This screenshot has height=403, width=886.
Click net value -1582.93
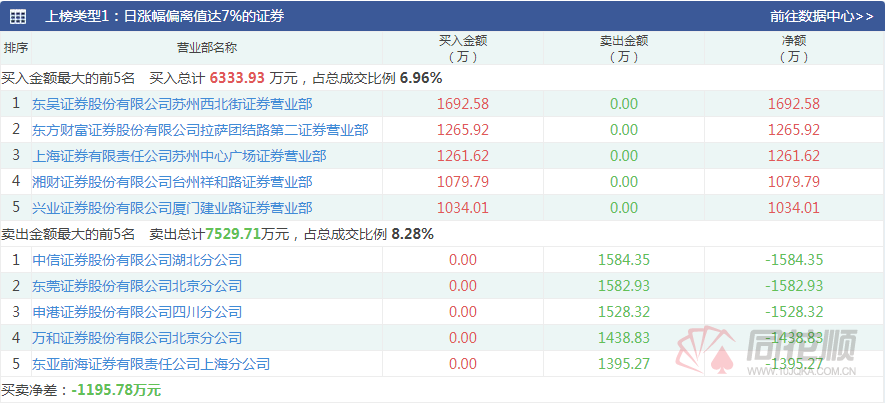(794, 286)
